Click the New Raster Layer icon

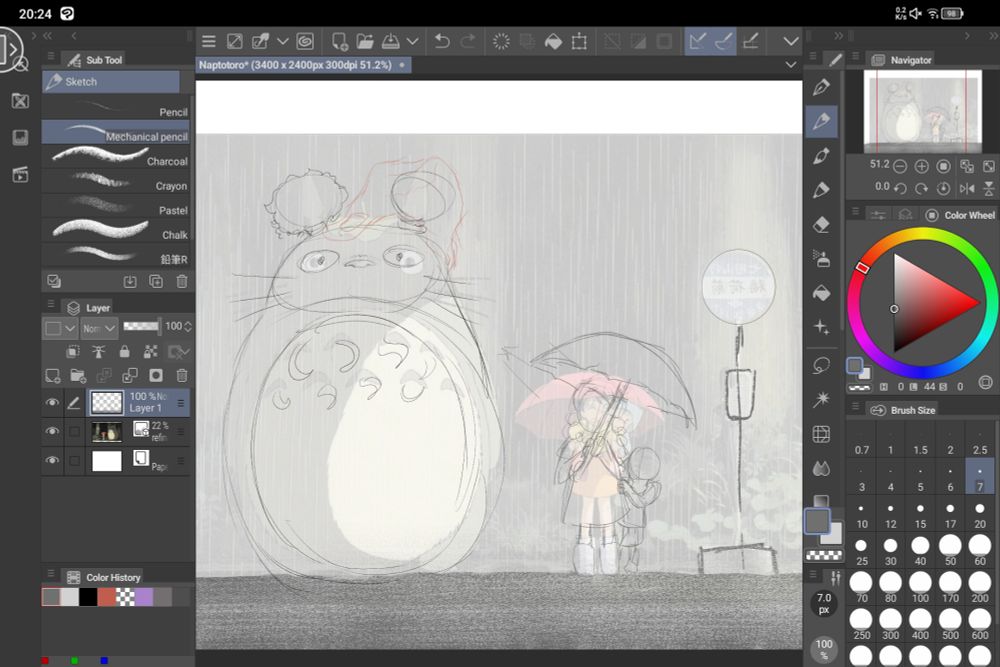pyautogui.click(x=52, y=376)
